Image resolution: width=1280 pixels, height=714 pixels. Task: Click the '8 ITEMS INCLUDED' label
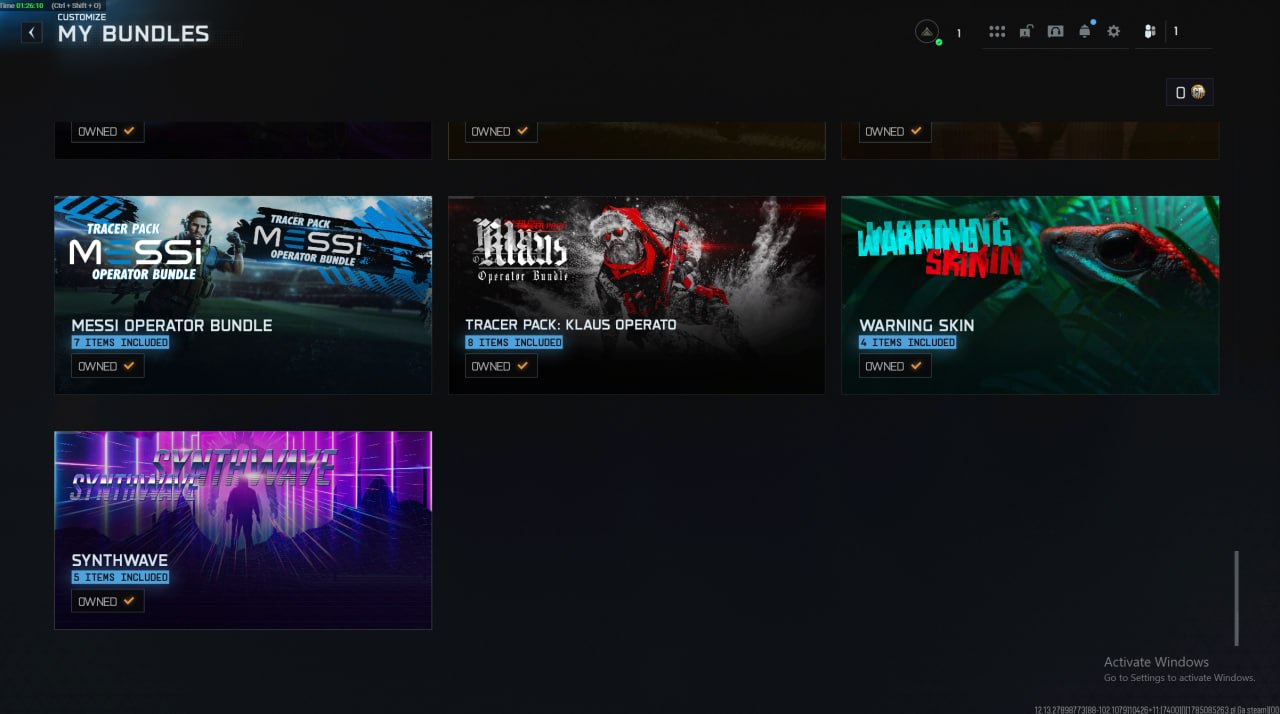(514, 342)
